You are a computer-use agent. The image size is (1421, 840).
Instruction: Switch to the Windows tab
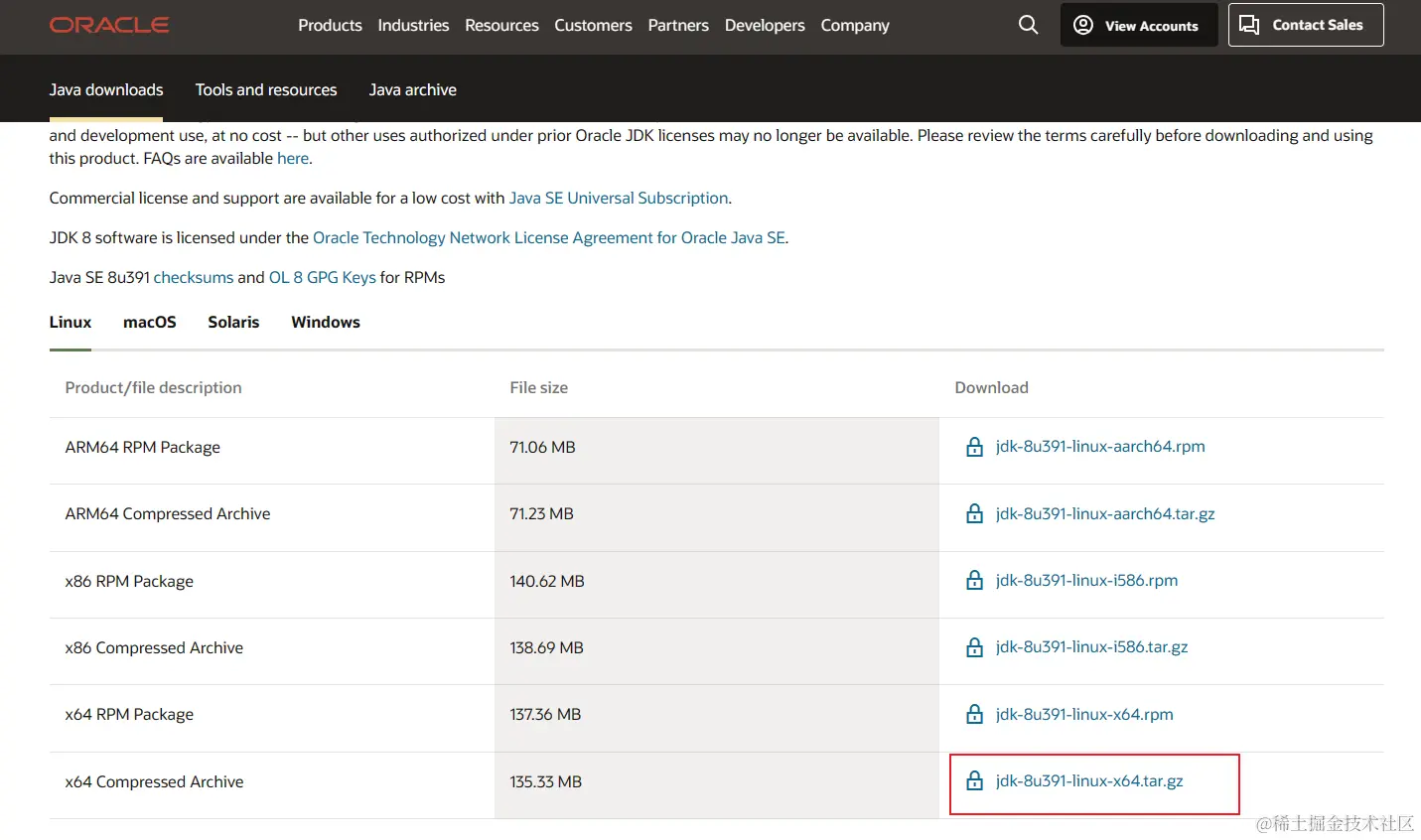point(326,322)
